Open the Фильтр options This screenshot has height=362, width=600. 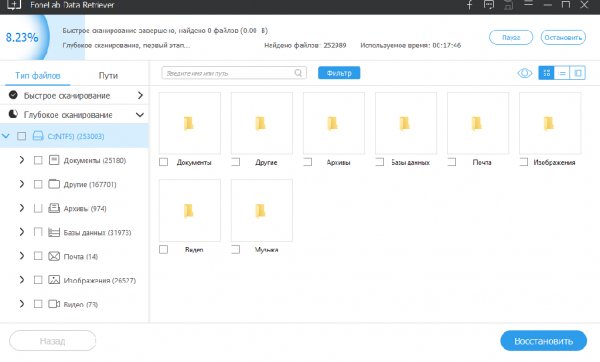[x=339, y=73]
